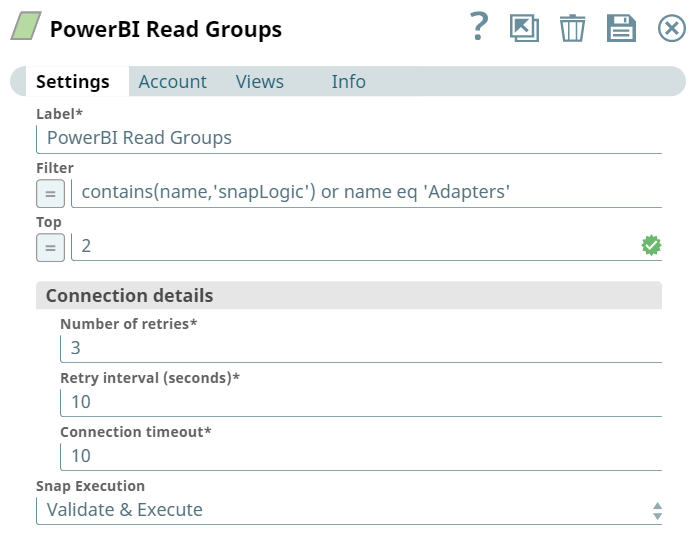Click the Connection details section header
Screen dimensions: 695x557
[x=349, y=296]
